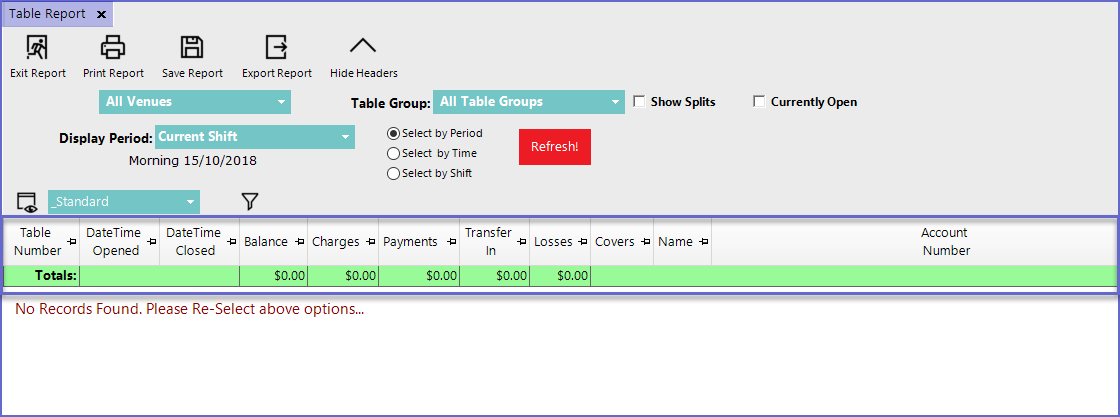Close the Table Report tab

(101, 14)
